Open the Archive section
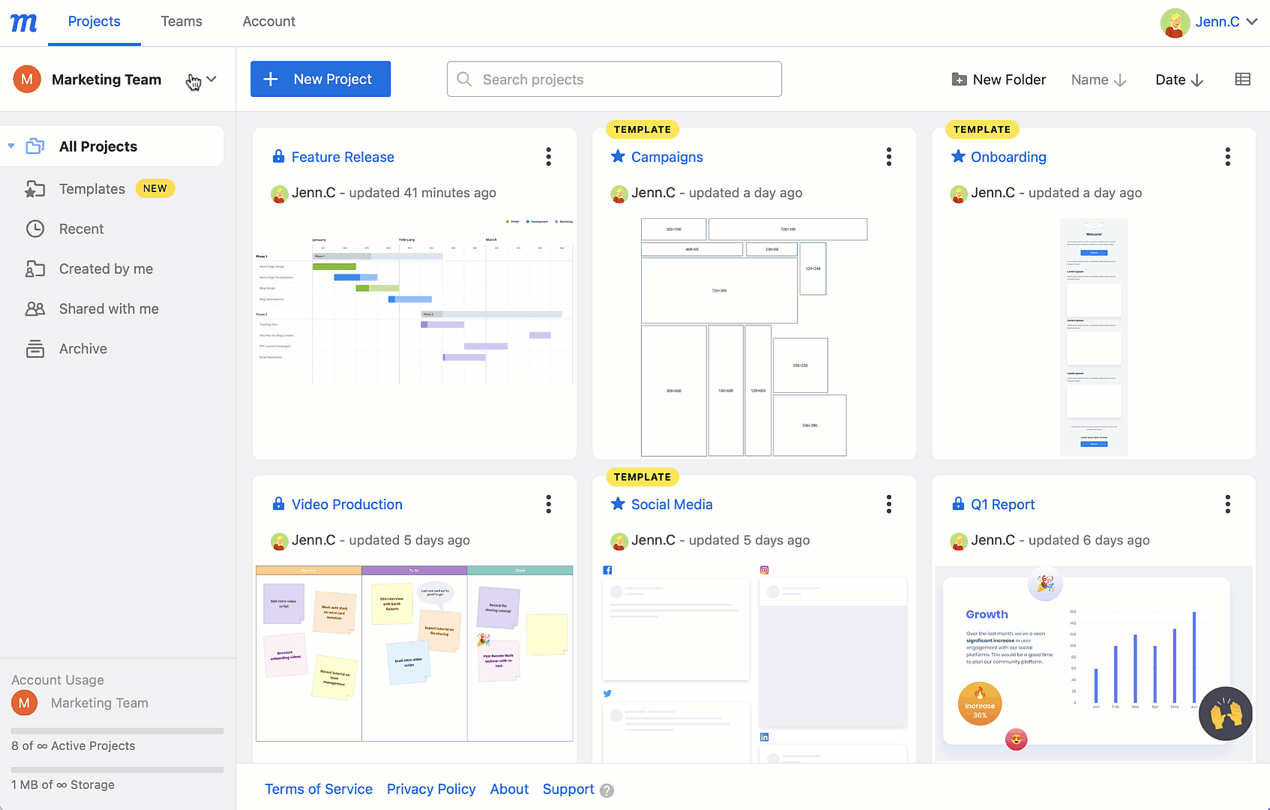Viewport: 1270px width, 810px height. click(x=84, y=348)
